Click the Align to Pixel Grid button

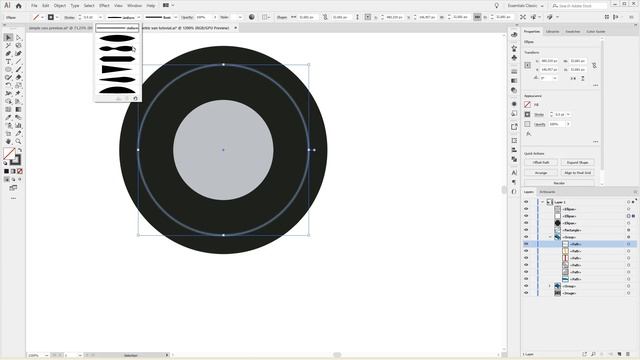[x=577, y=173]
